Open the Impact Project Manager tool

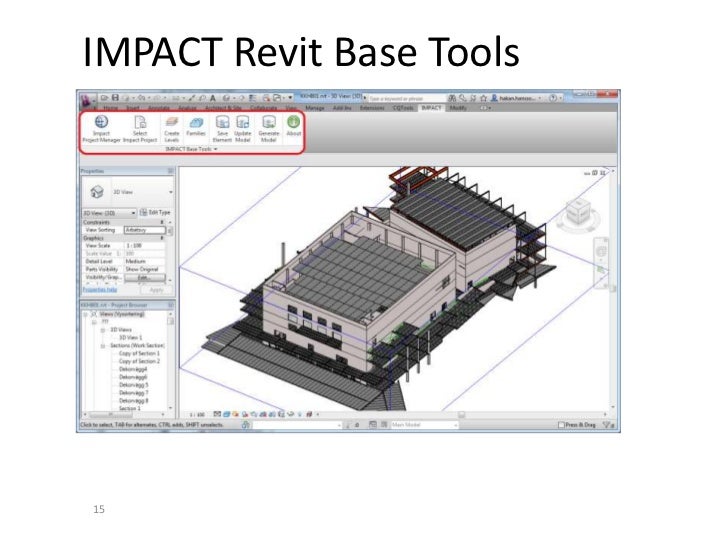101,129
